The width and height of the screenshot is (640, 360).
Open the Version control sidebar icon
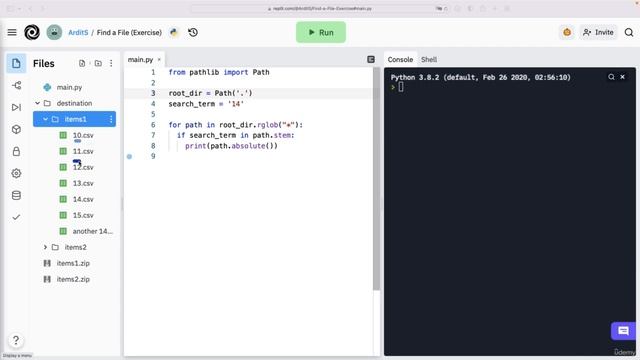pyautogui.click(x=16, y=85)
